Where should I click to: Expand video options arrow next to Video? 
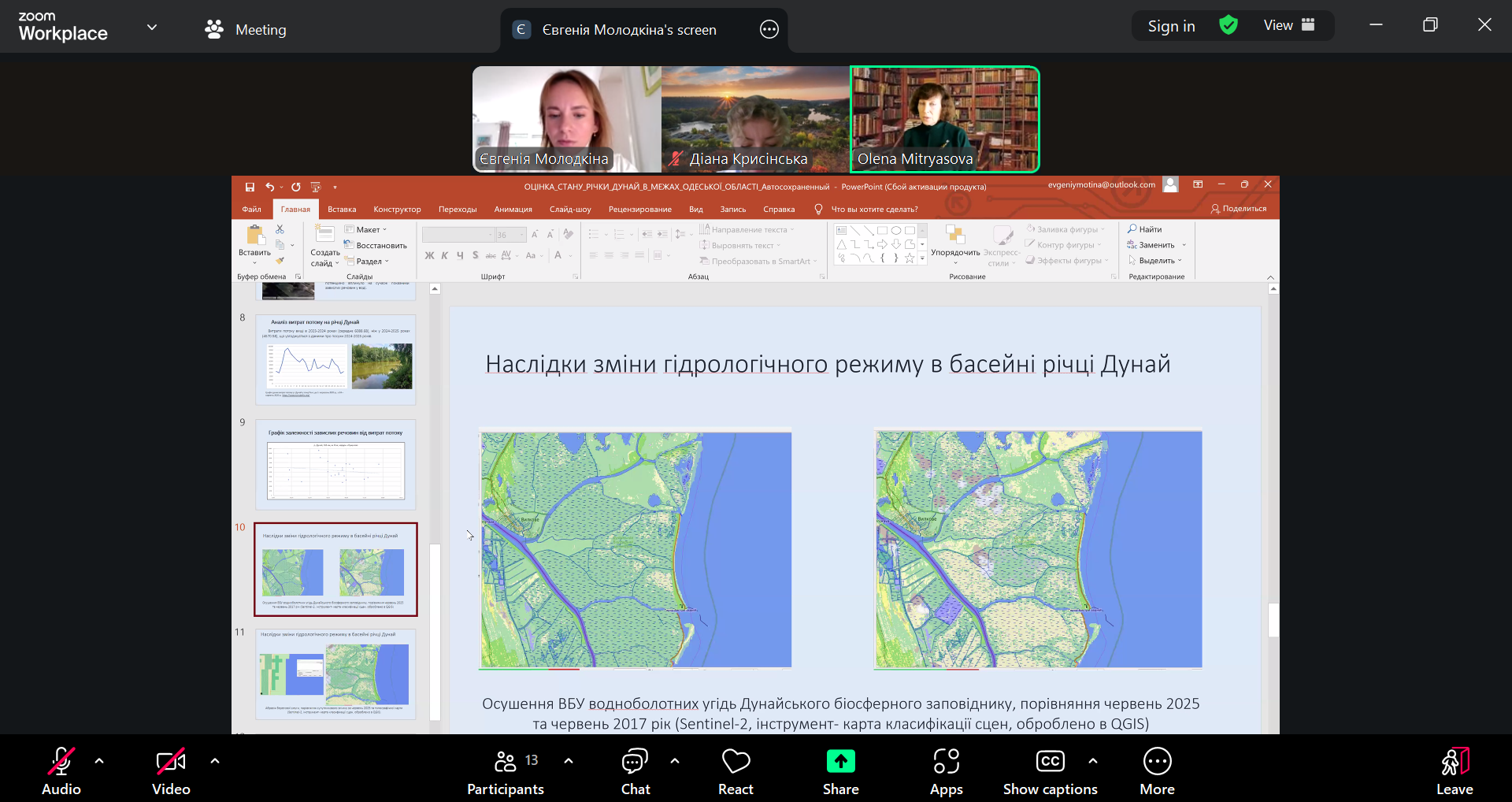coord(215,761)
